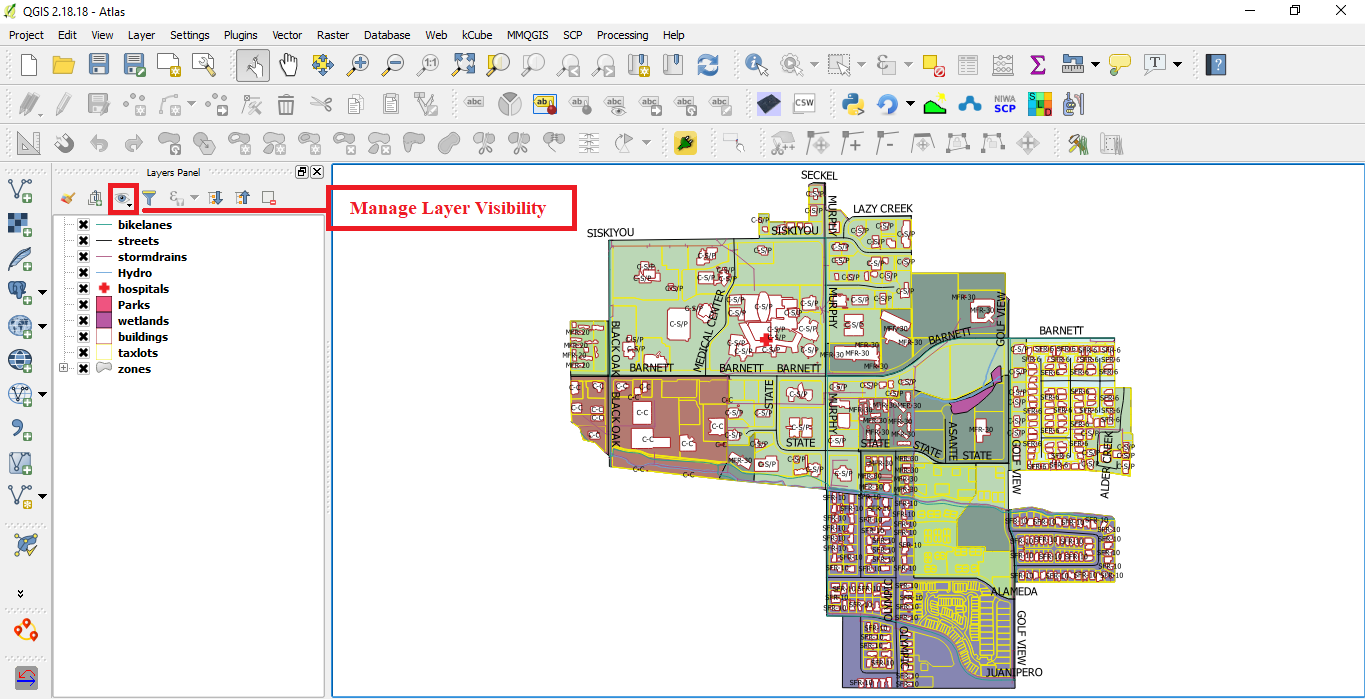Toggle visibility checkbox for stormdrains layer

tap(83, 257)
